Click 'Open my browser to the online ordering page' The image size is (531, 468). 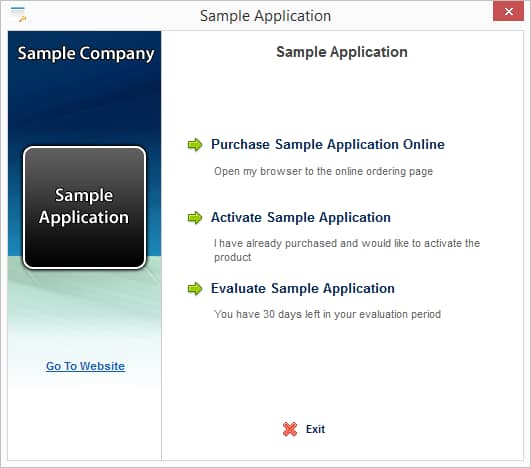point(323,171)
